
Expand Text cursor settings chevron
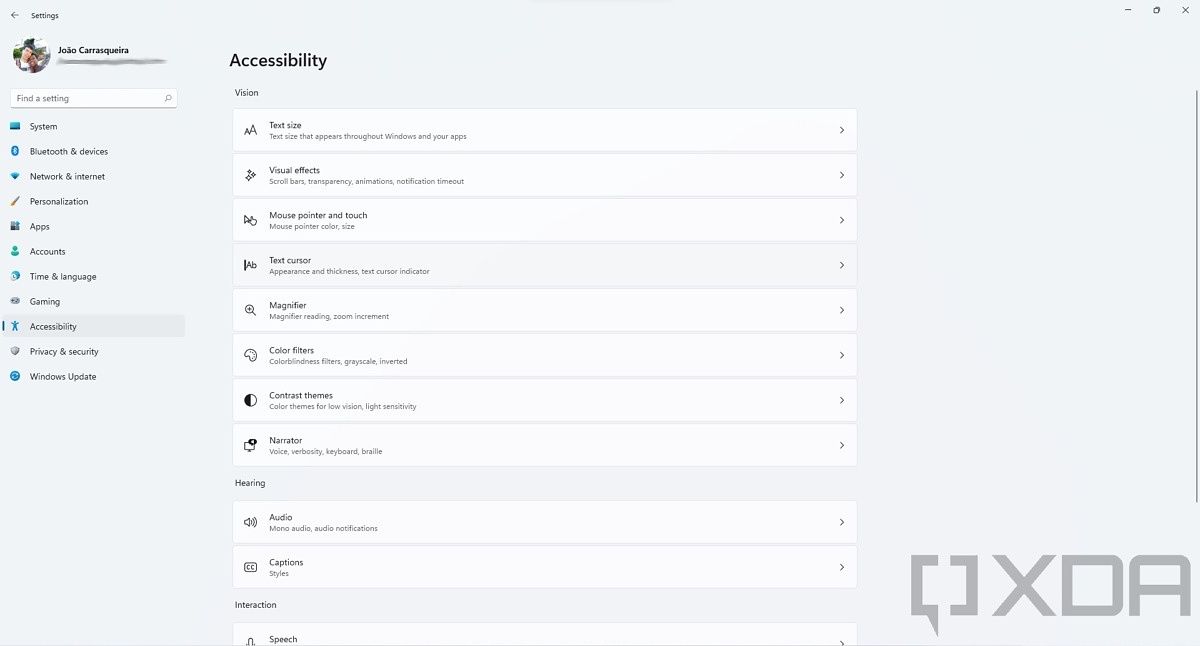point(841,265)
